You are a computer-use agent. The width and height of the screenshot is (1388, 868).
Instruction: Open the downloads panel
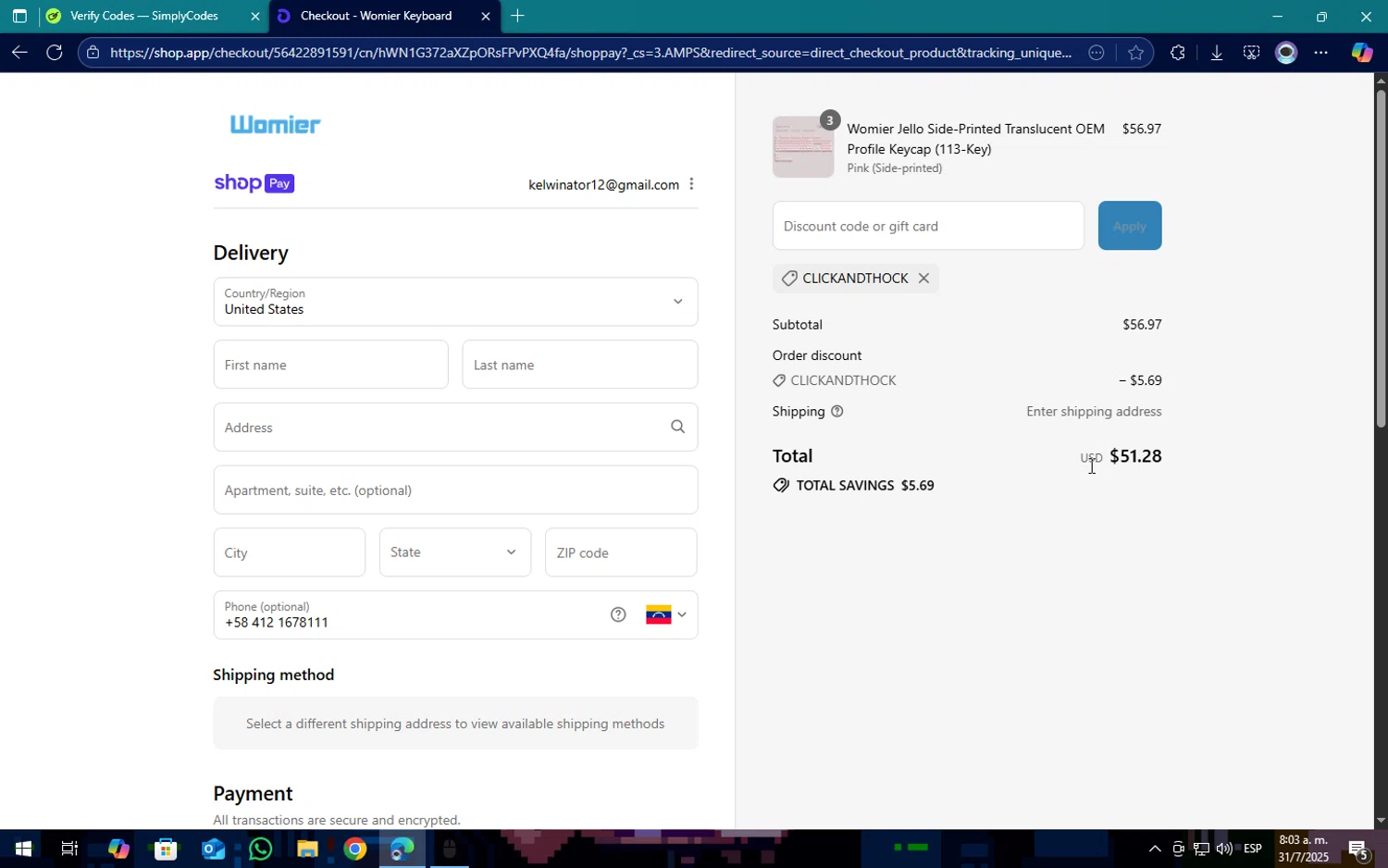pyautogui.click(x=1217, y=53)
